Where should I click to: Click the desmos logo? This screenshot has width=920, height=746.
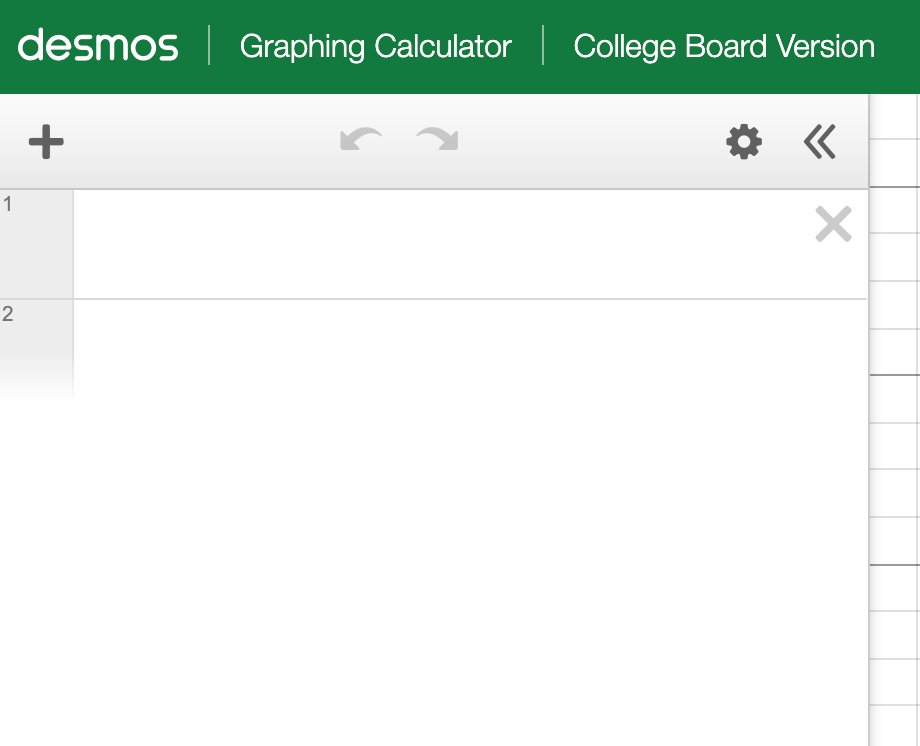(x=98, y=46)
